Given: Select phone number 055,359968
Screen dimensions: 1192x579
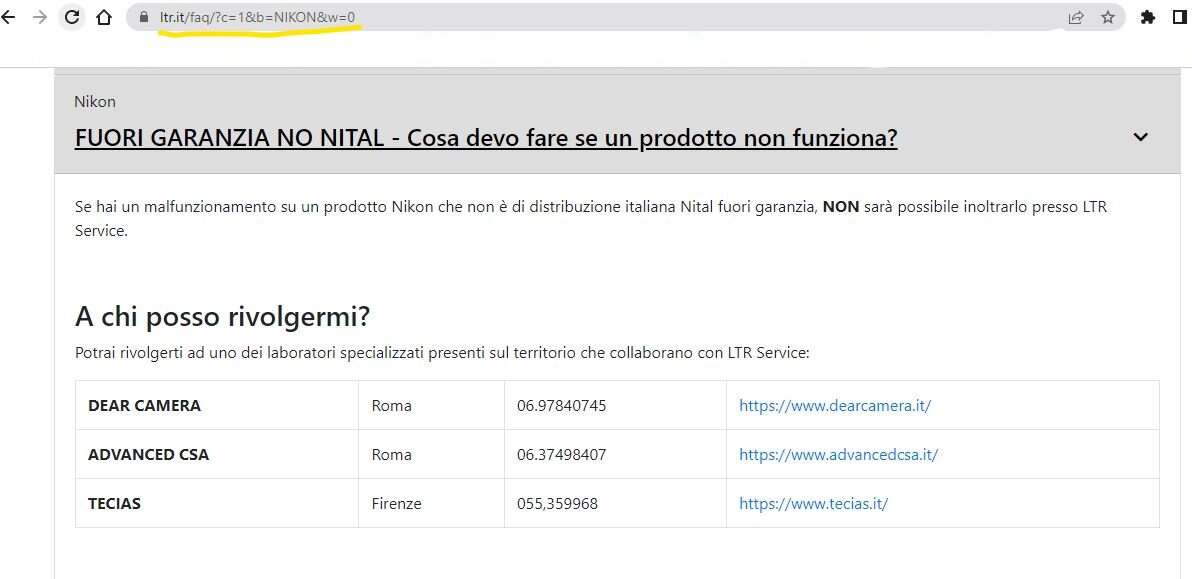Looking at the screenshot, I should (x=557, y=503).
